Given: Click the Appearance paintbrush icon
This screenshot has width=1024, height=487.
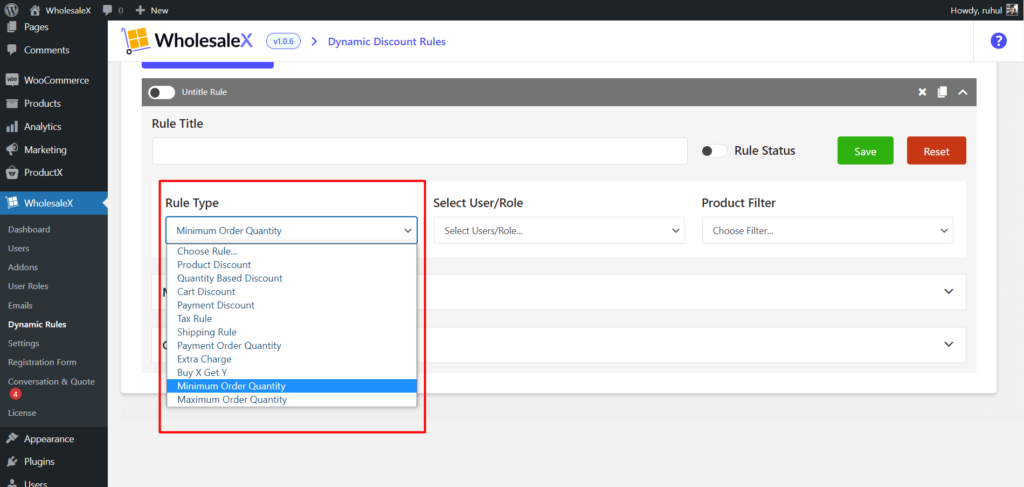Looking at the screenshot, I should click(x=12, y=439).
